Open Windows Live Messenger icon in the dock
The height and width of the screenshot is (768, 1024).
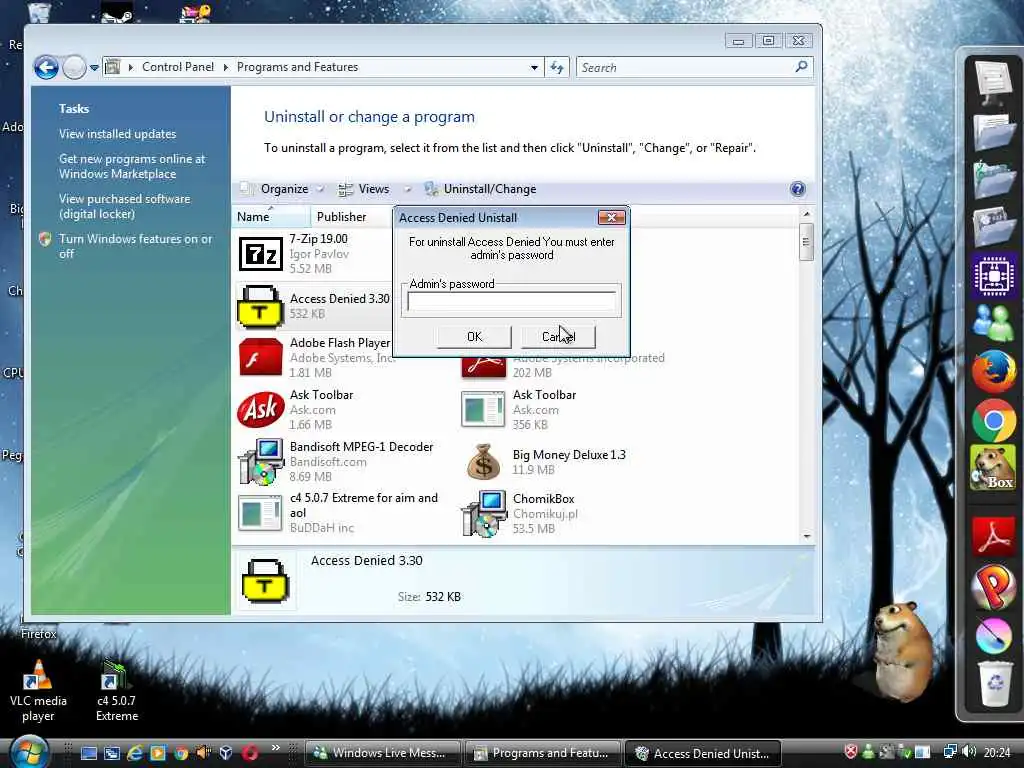(993, 324)
